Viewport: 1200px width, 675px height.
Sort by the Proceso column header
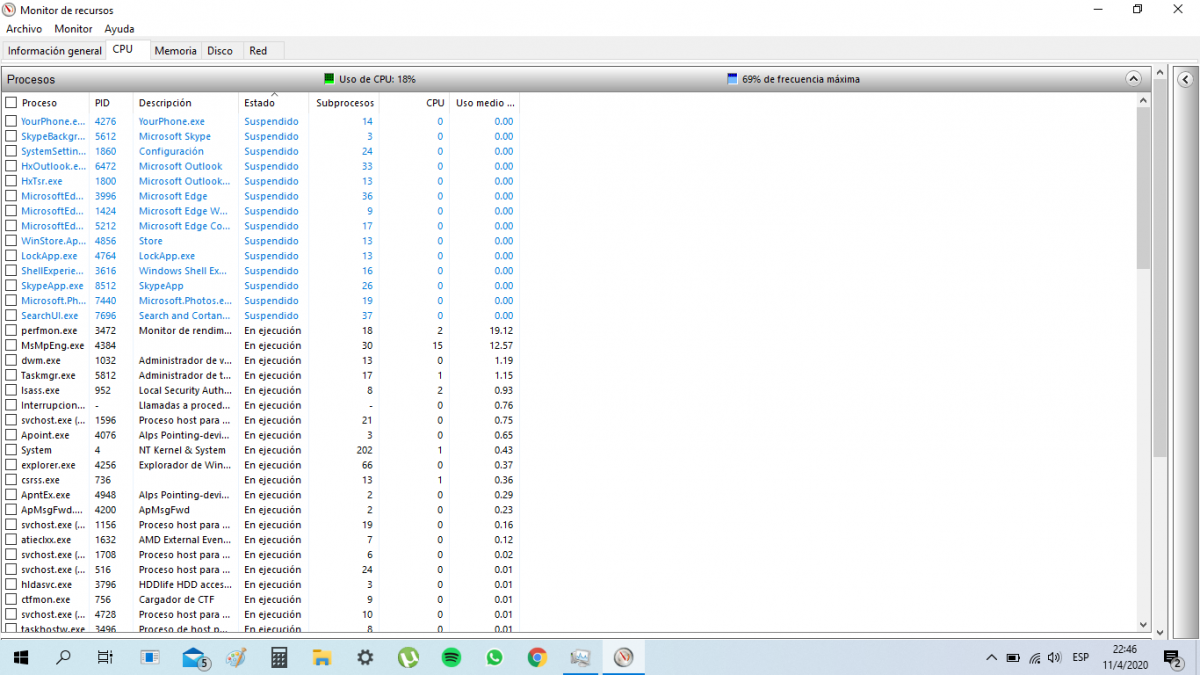[39, 103]
